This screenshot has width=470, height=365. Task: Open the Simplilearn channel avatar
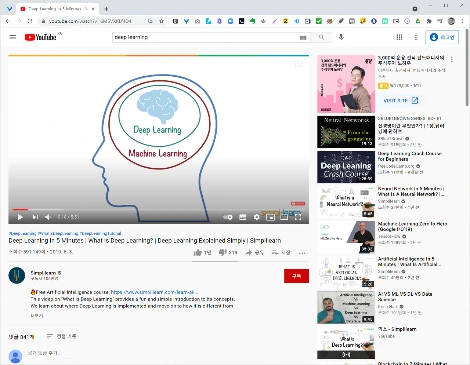17,275
